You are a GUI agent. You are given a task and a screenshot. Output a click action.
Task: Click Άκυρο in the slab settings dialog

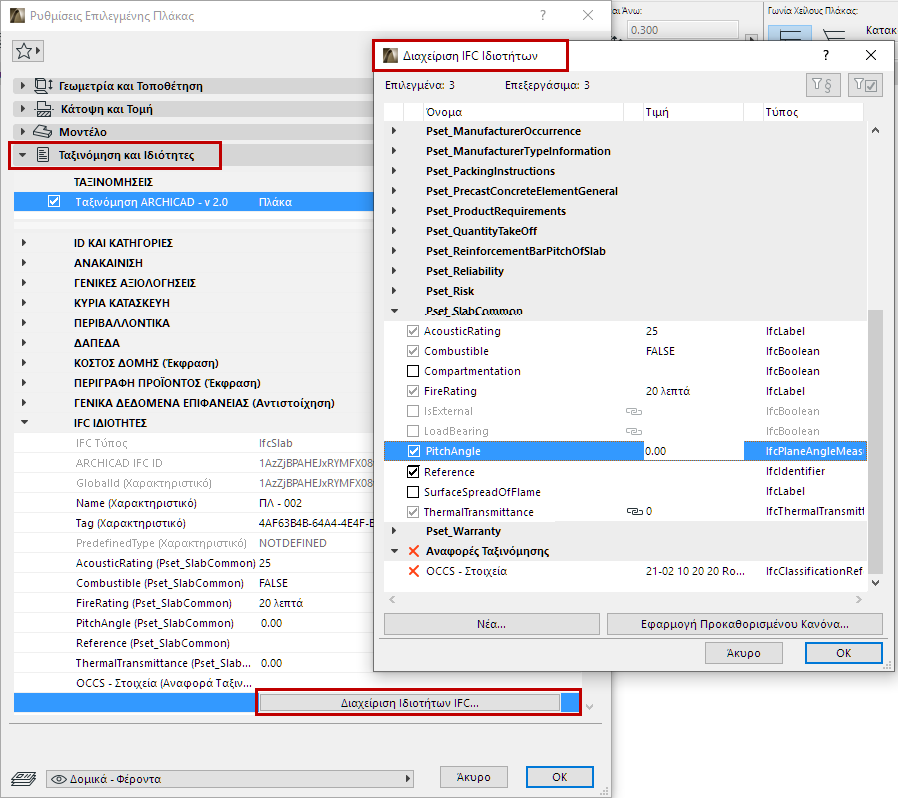click(x=474, y=777)
